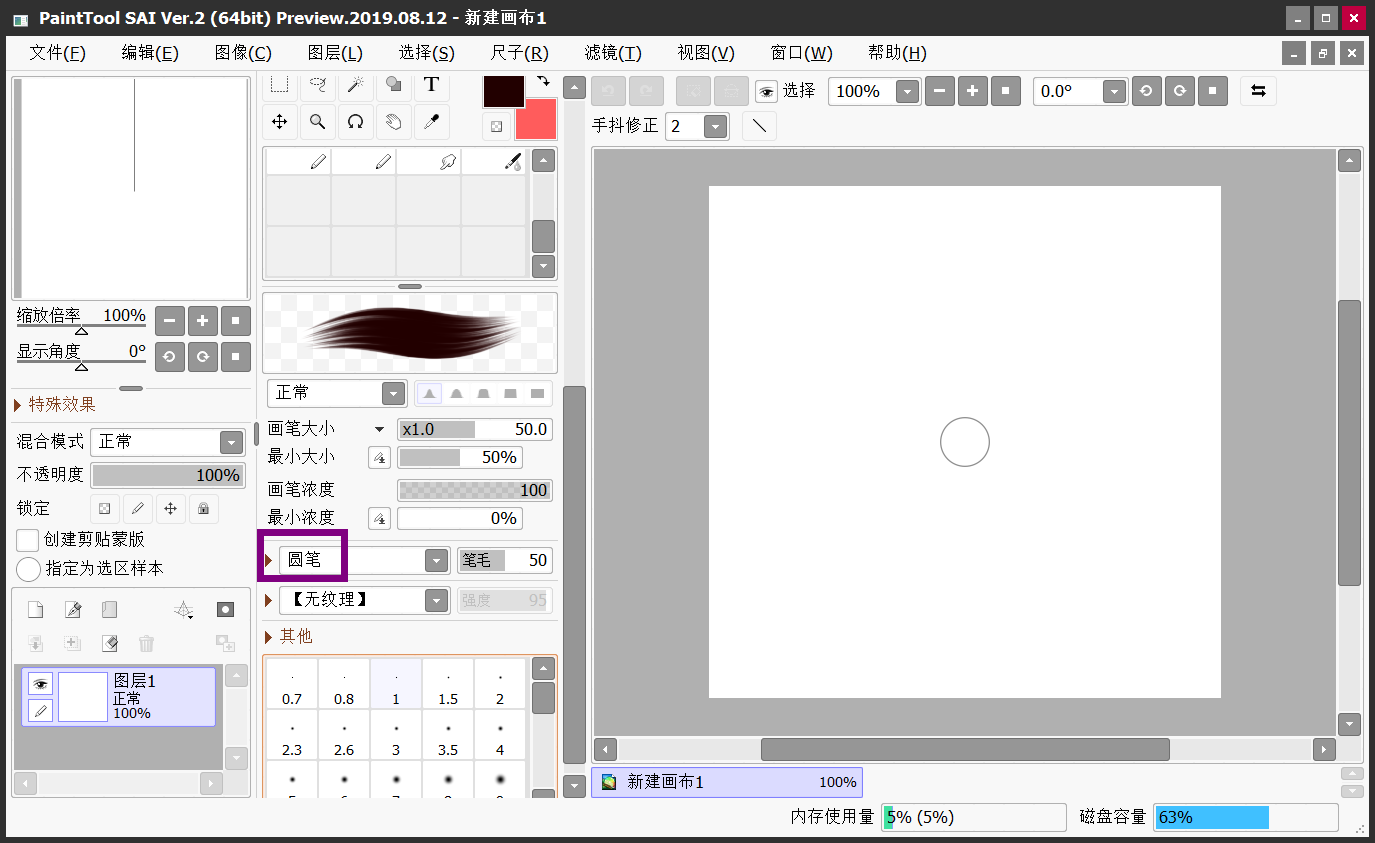This screenshot has width=1375, height=843.
Task: Reset canvas rotation in top toolbar
Action: [1212, 91]
